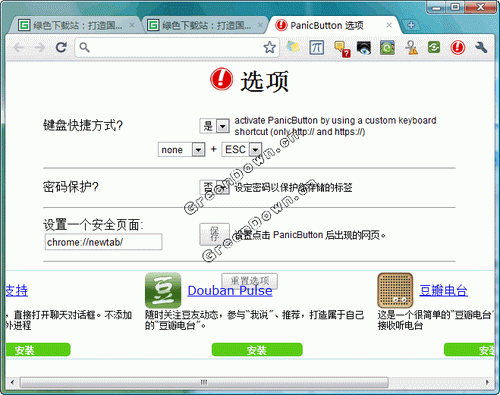Click the safe page URL input field

click(103, 242)
